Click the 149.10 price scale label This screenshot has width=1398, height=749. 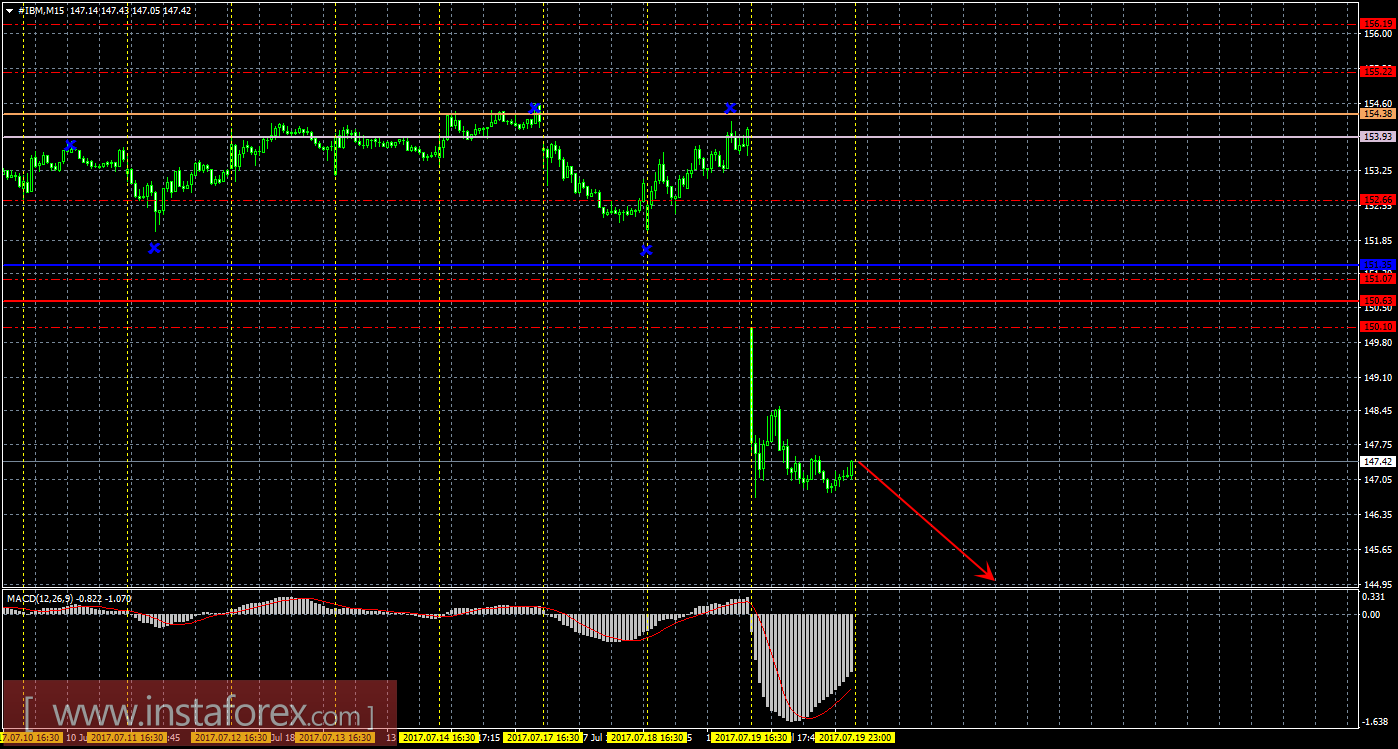1378,378
